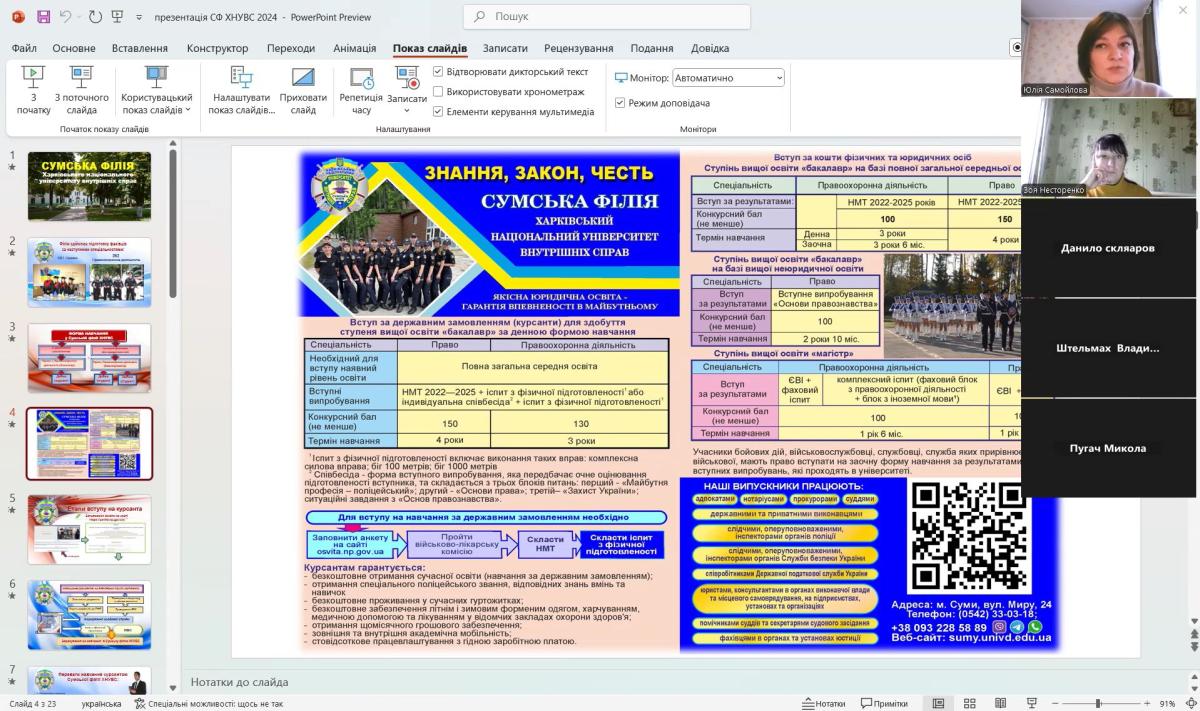Click Примітки button in status bar
Screen dimensions: 1200x711
point(882,703)
